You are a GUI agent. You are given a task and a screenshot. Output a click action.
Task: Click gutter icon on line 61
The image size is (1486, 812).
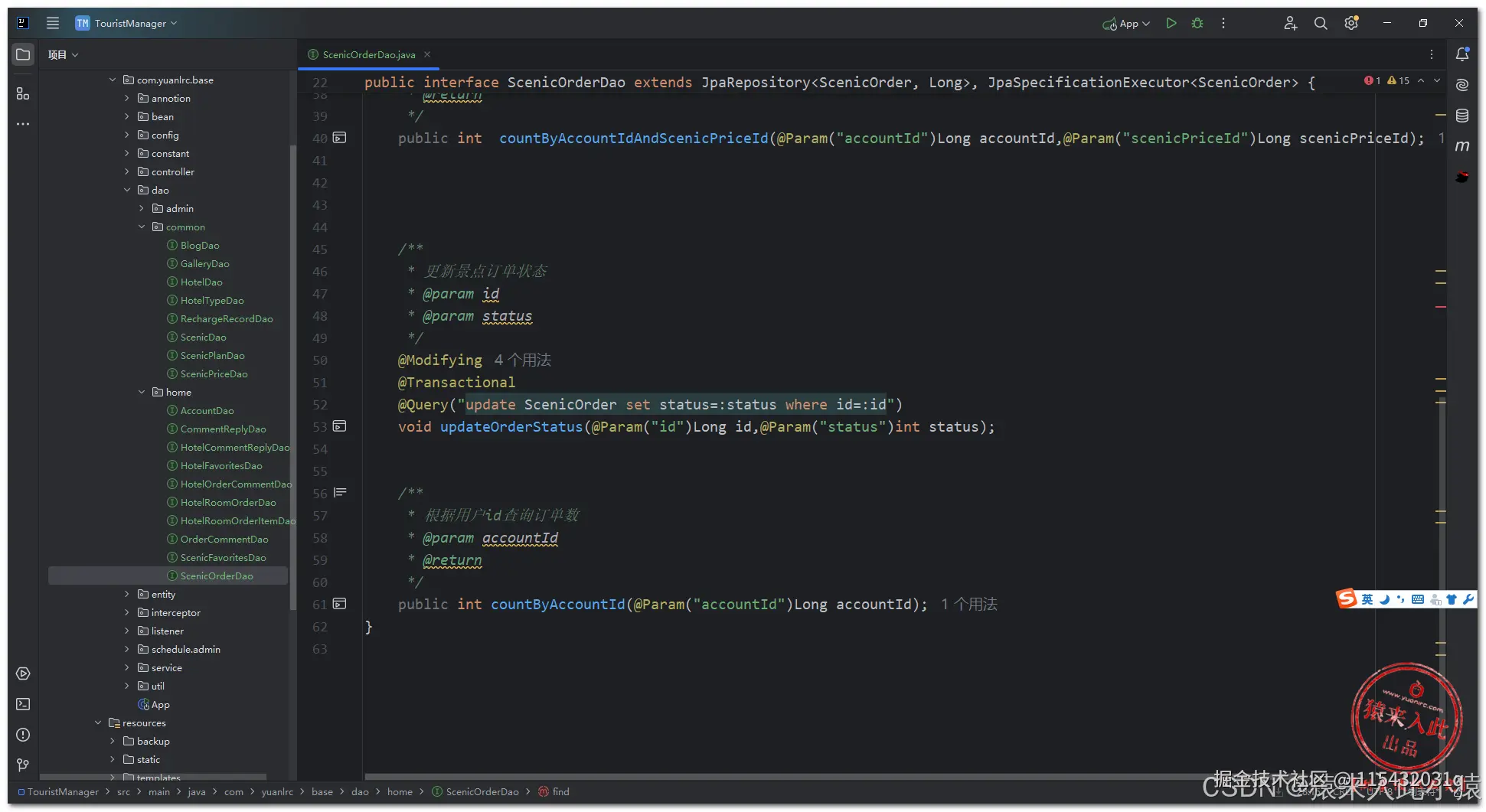340,604
